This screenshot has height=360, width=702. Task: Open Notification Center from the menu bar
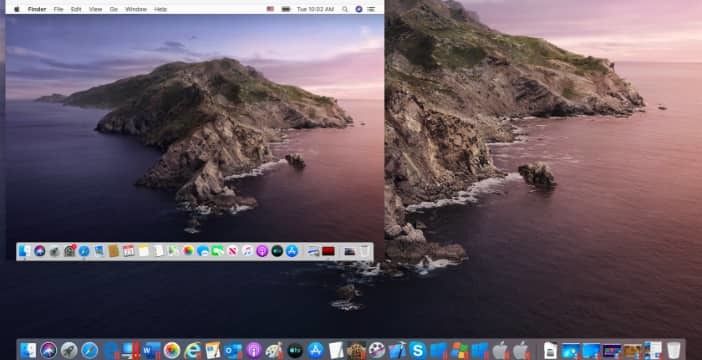coord(372,9)
